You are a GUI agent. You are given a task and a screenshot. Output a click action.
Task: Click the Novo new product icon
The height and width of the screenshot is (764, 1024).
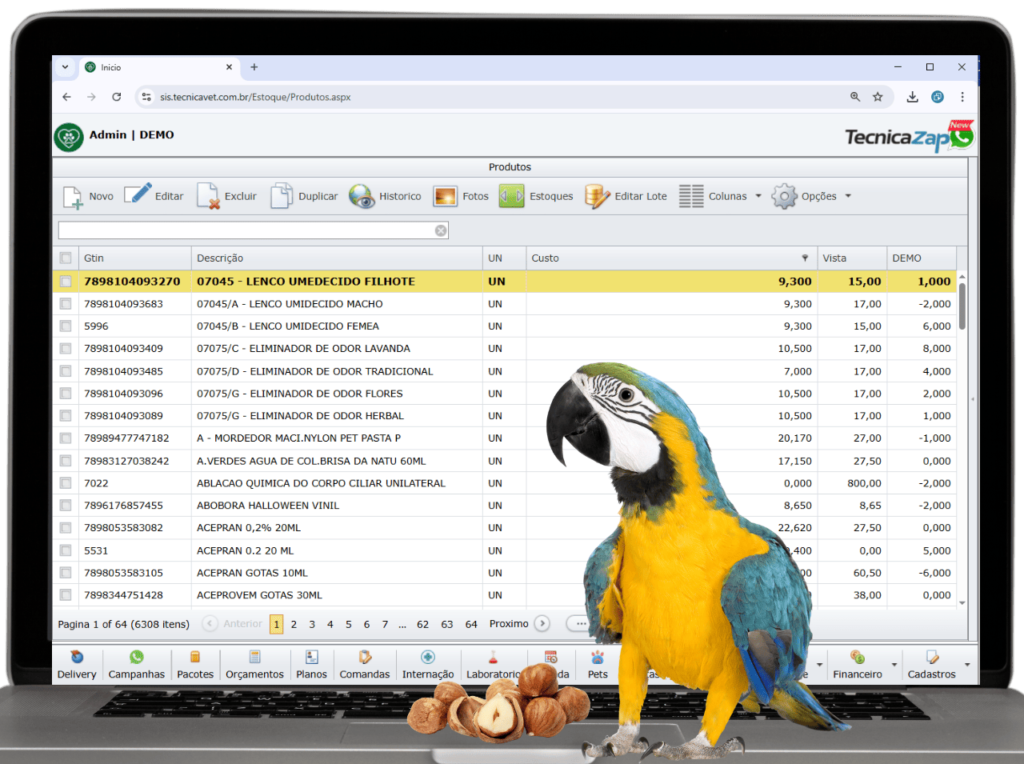tap(73, 196)
